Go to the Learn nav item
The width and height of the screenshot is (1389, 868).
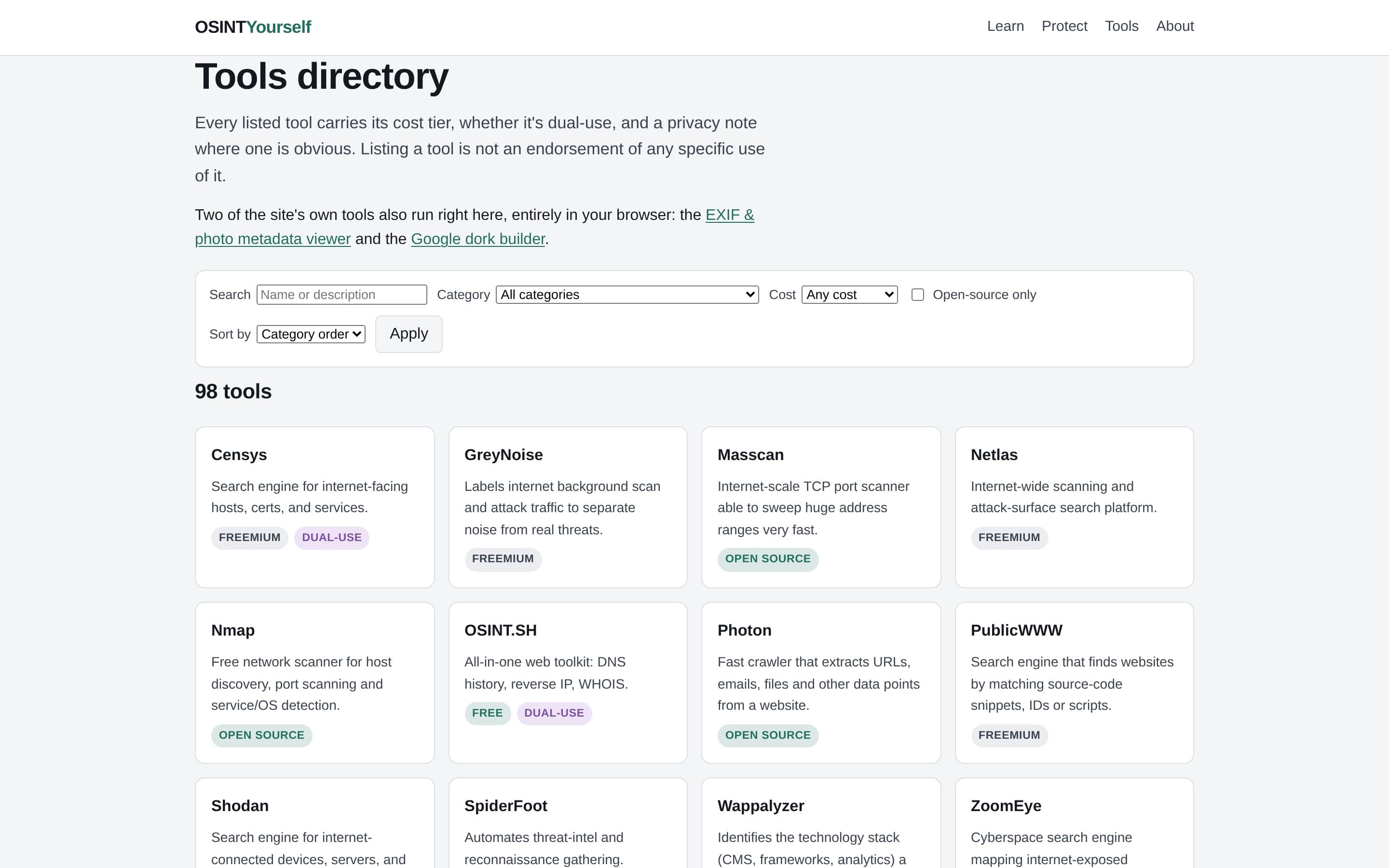[1005, 27]
